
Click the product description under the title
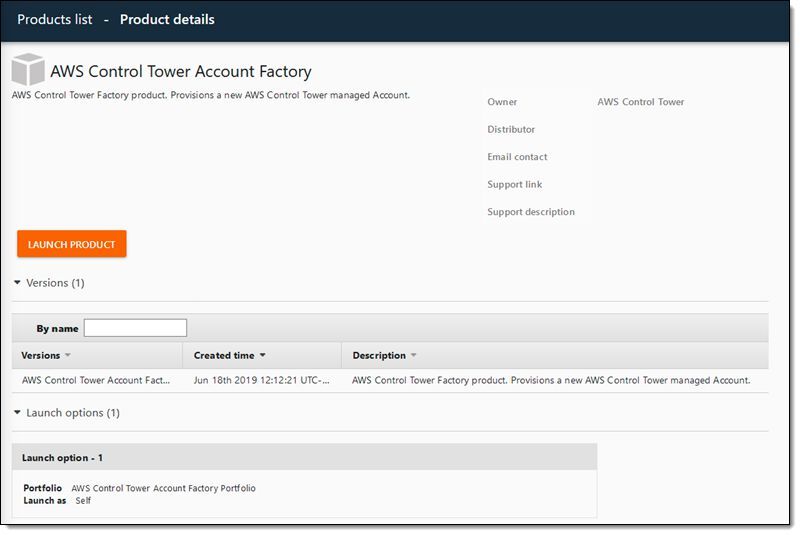coord(211,95)
